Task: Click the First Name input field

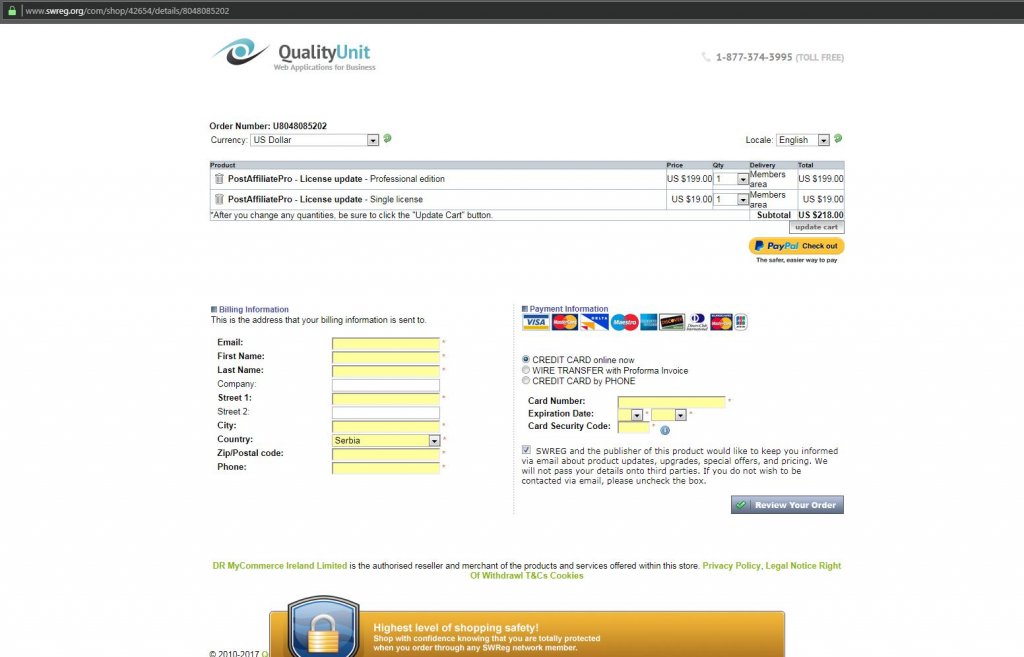Action: [386, 357]
